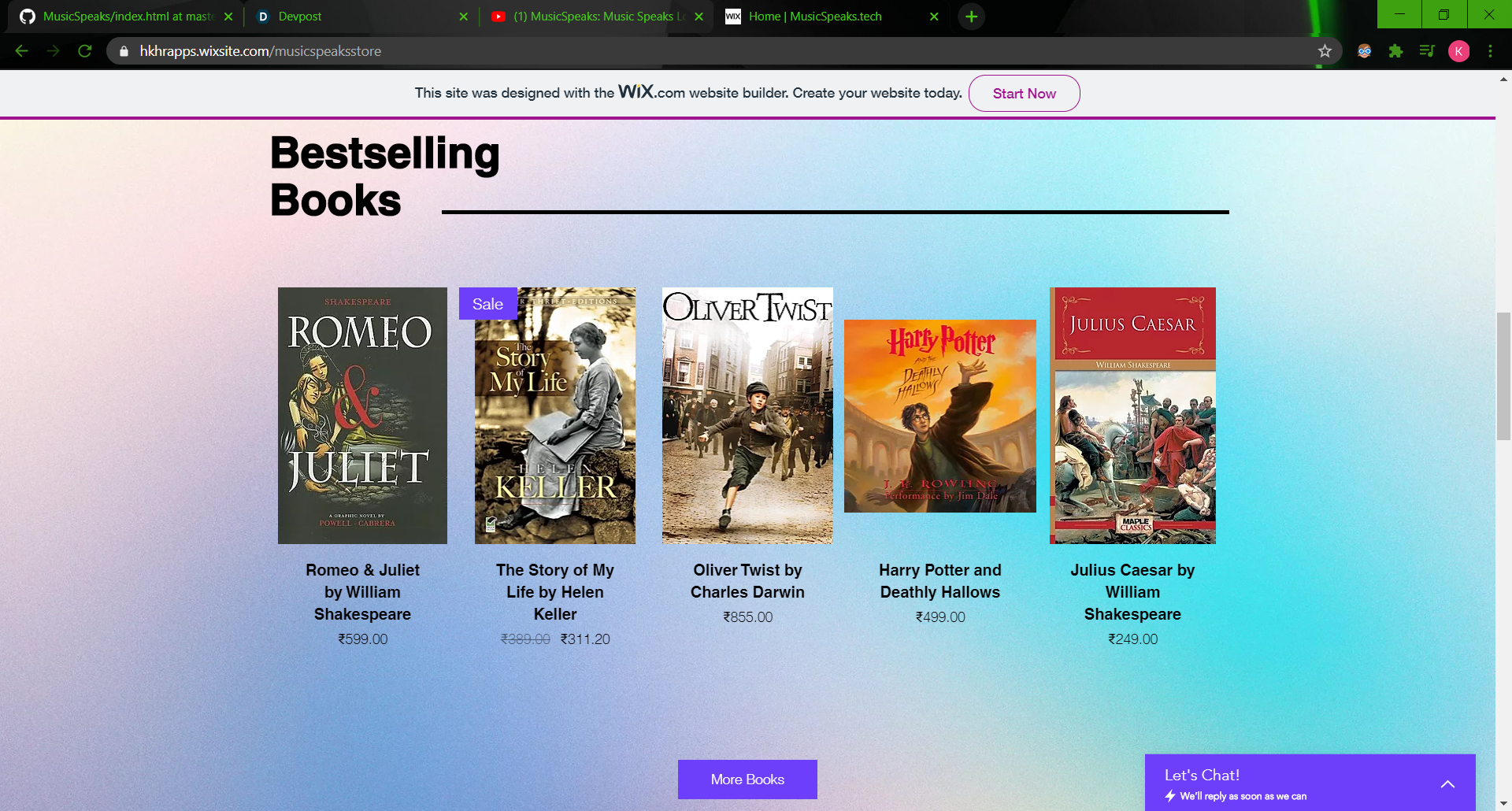Viewport: 1512px width, 811px height.
Task: Reload the current page
Action: click(85, 51)
